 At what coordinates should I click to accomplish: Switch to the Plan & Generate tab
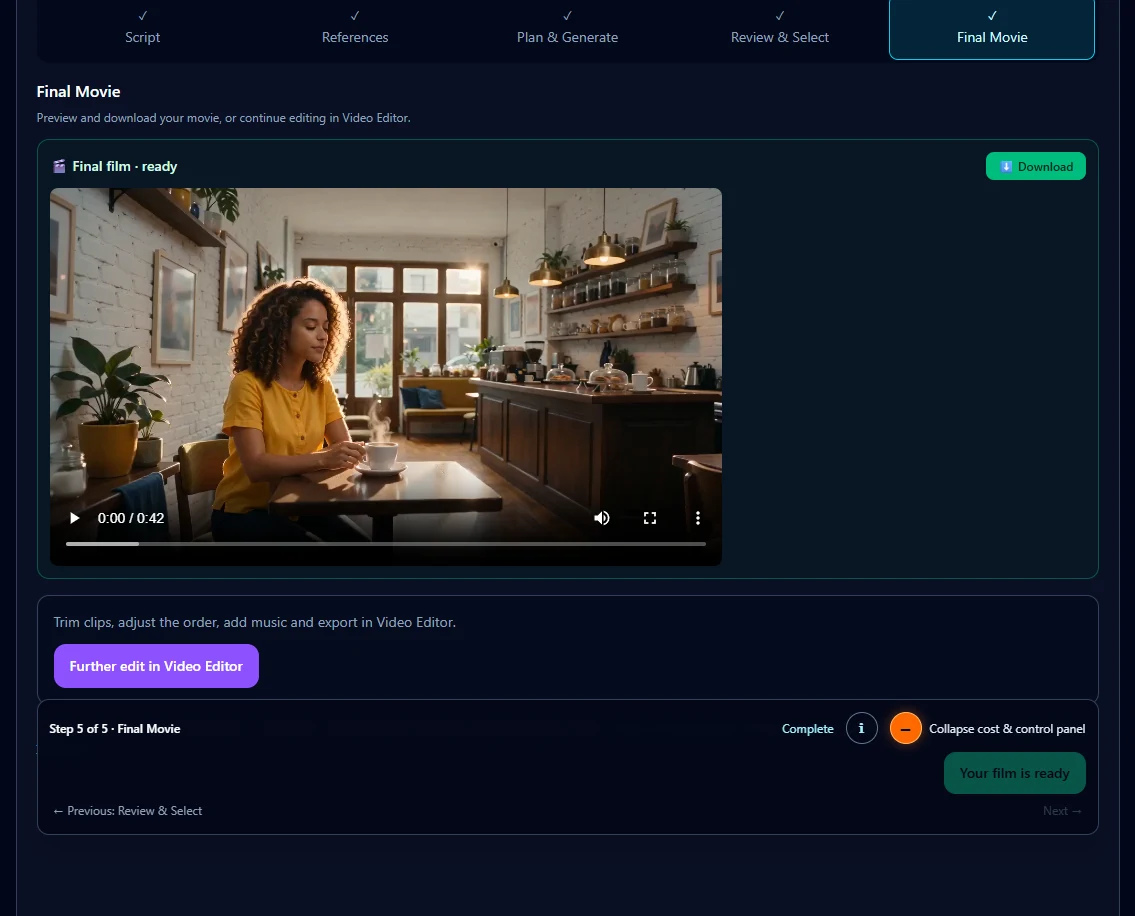tap(568, 29)
